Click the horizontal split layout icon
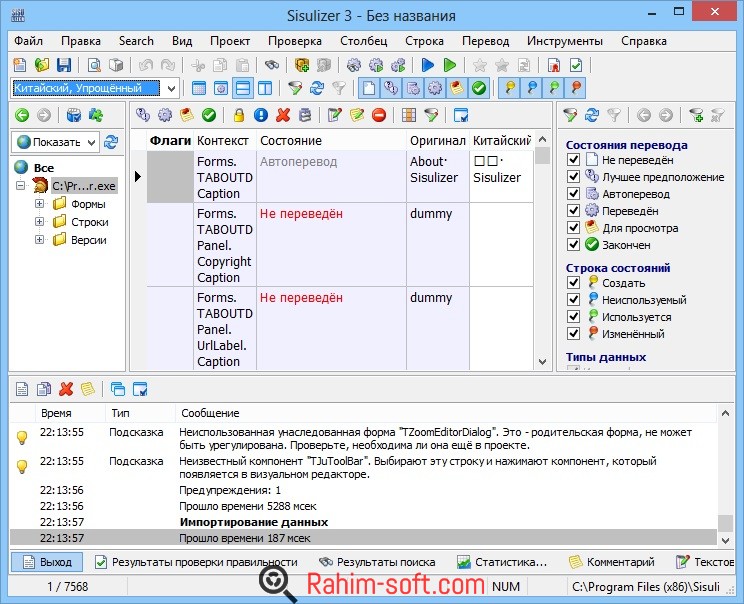The height and width of the screenshot is (604, 744). point(243,88)
